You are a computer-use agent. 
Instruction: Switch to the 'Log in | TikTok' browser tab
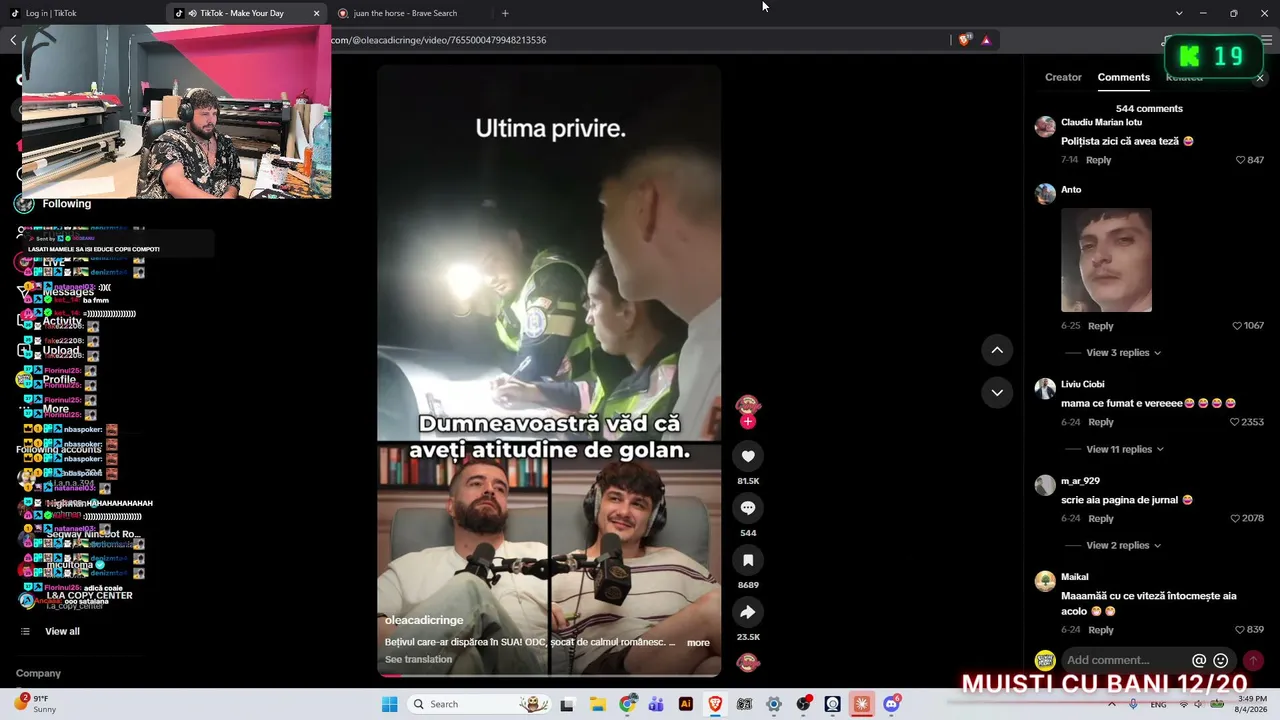tap(82, 13)
